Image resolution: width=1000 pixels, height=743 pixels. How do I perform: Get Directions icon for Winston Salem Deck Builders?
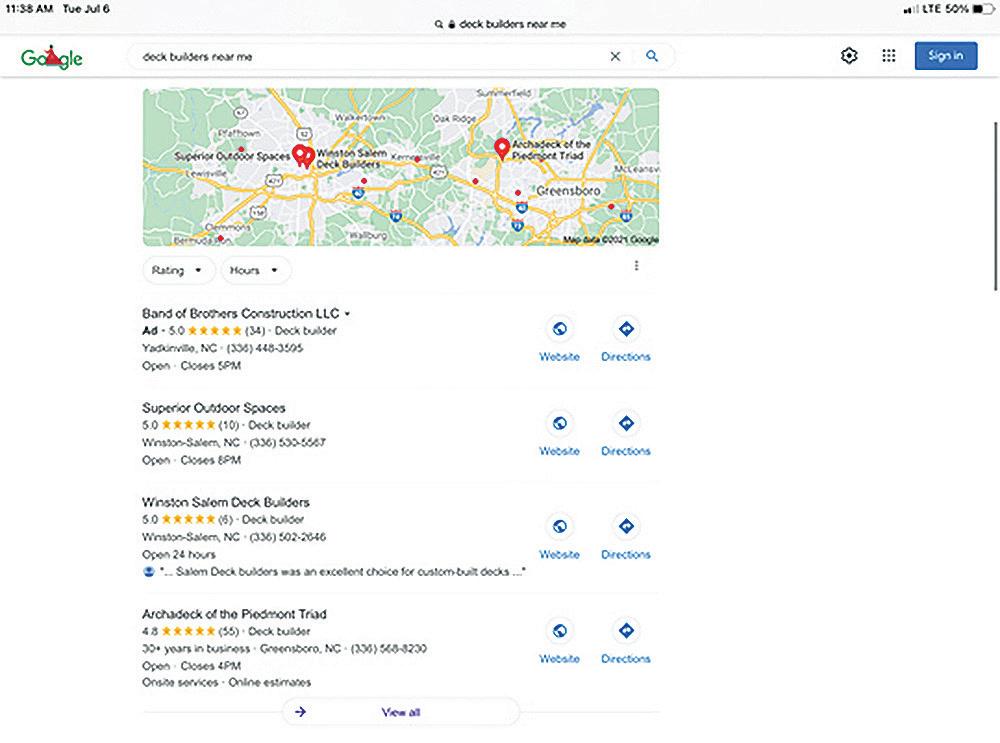626,527
